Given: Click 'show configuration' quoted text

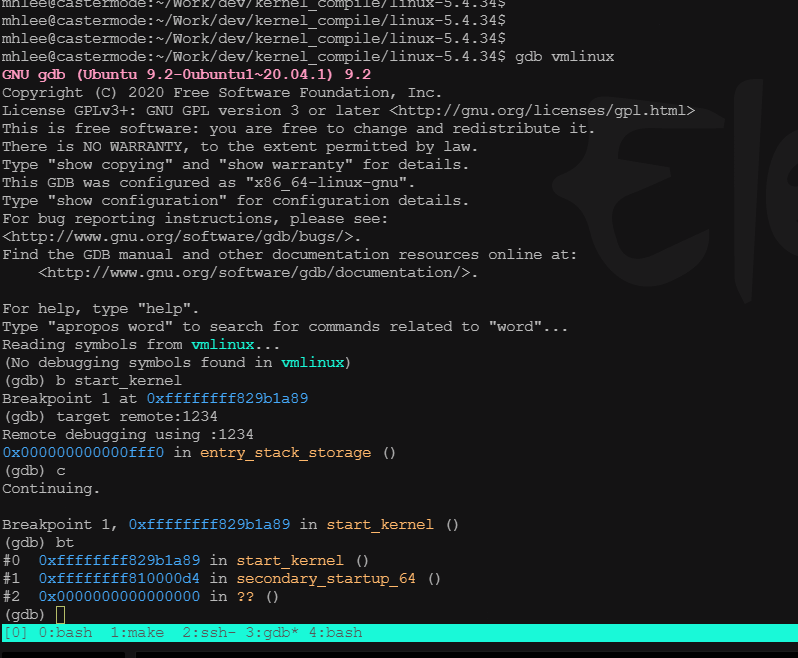Looking at the screenshot, I should coord(137,201).
